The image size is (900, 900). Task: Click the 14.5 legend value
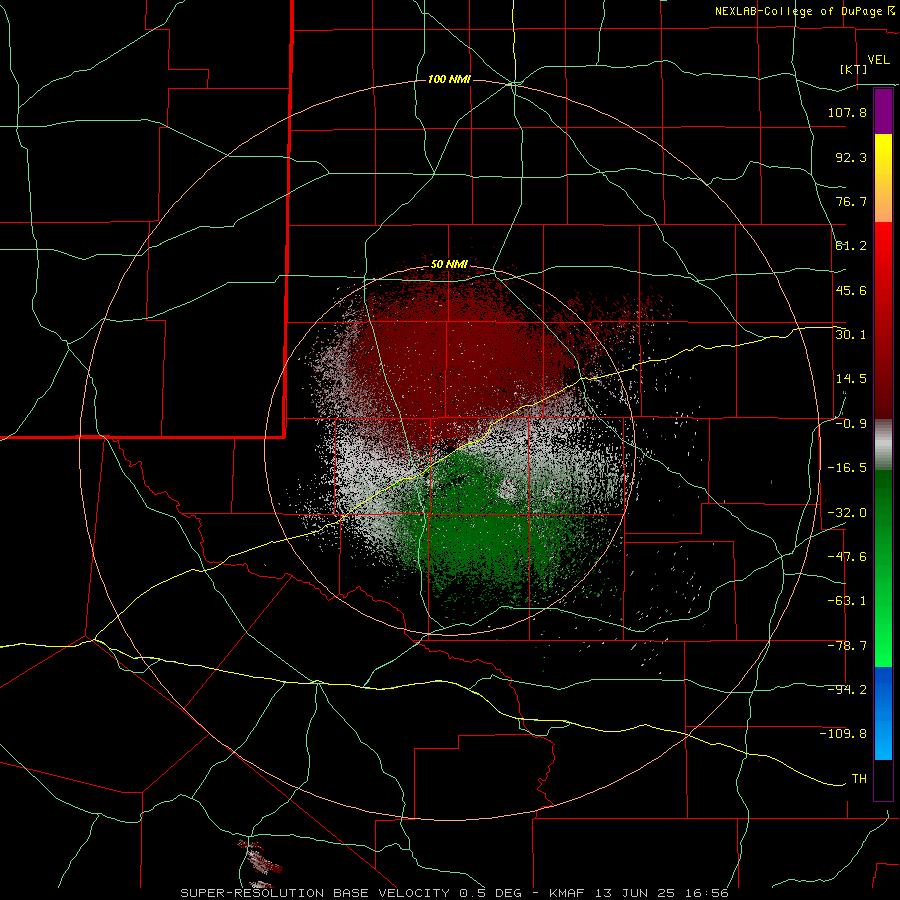[x=851, y=378]
